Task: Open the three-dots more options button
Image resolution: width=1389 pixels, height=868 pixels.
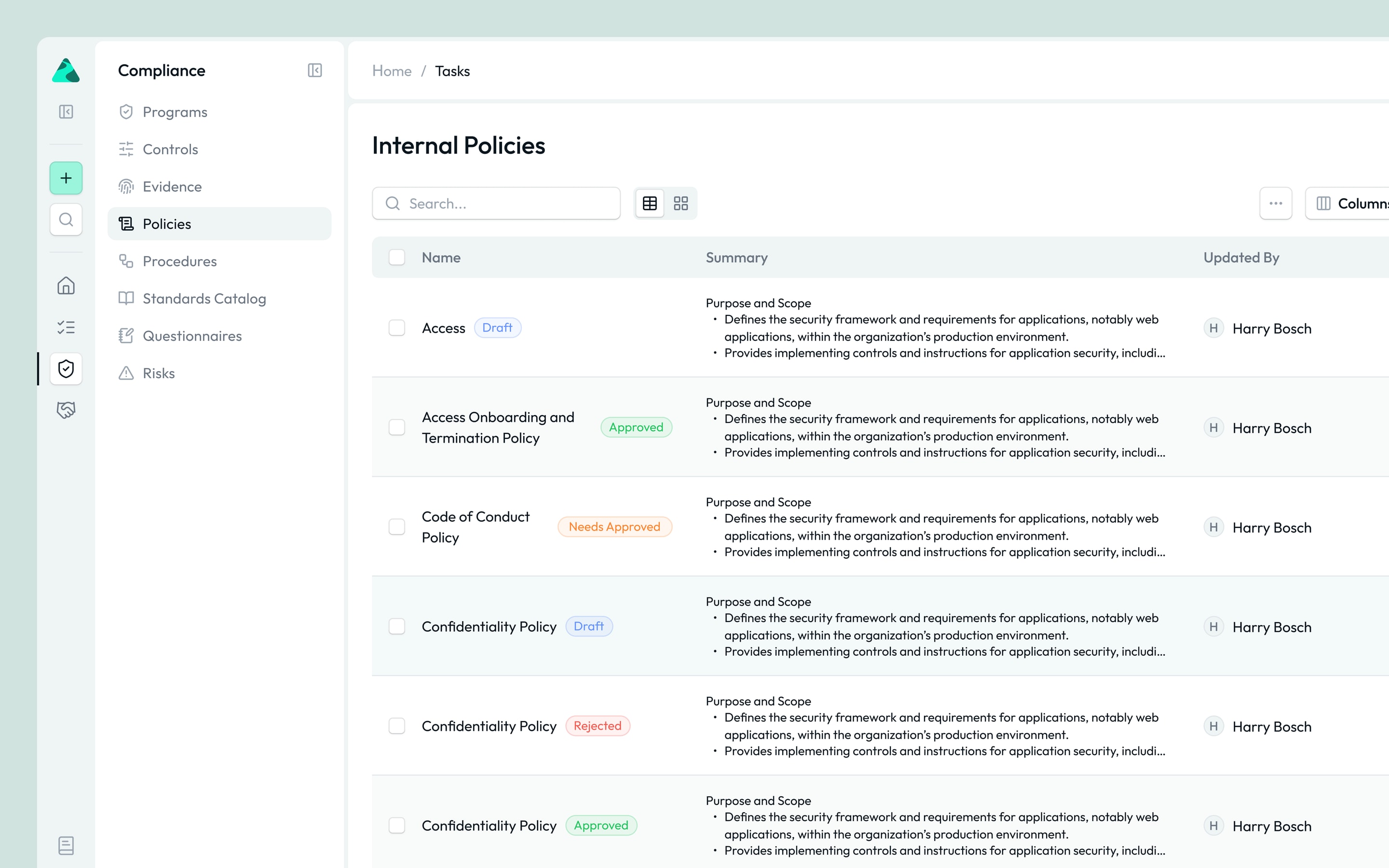Action: pos(1275,203)
